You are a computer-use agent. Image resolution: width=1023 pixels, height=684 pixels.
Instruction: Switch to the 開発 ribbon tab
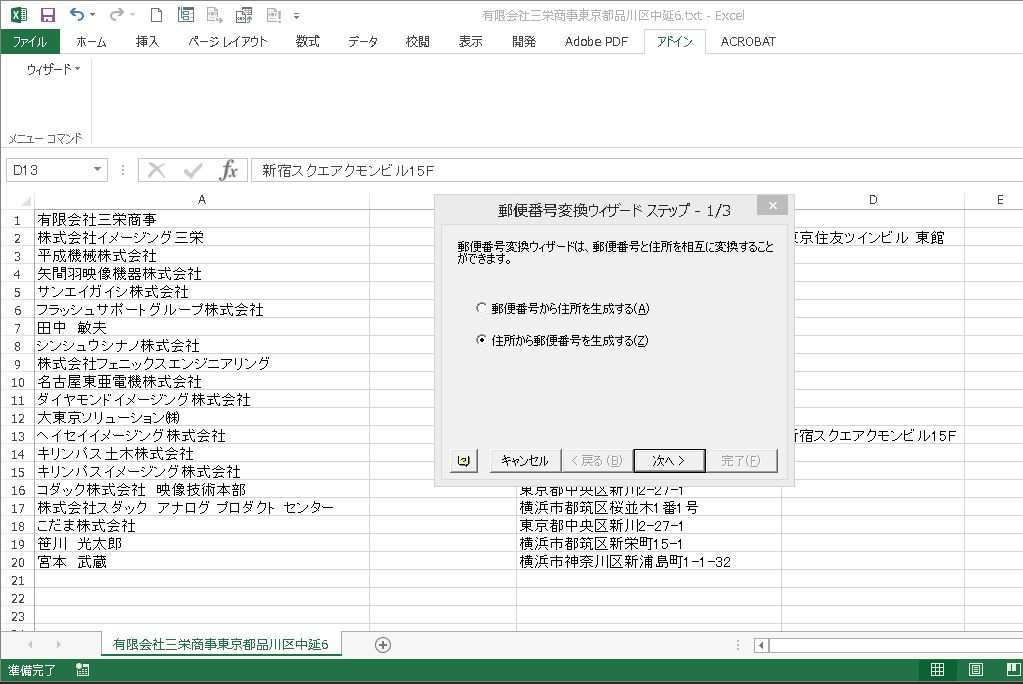(524, 41)
